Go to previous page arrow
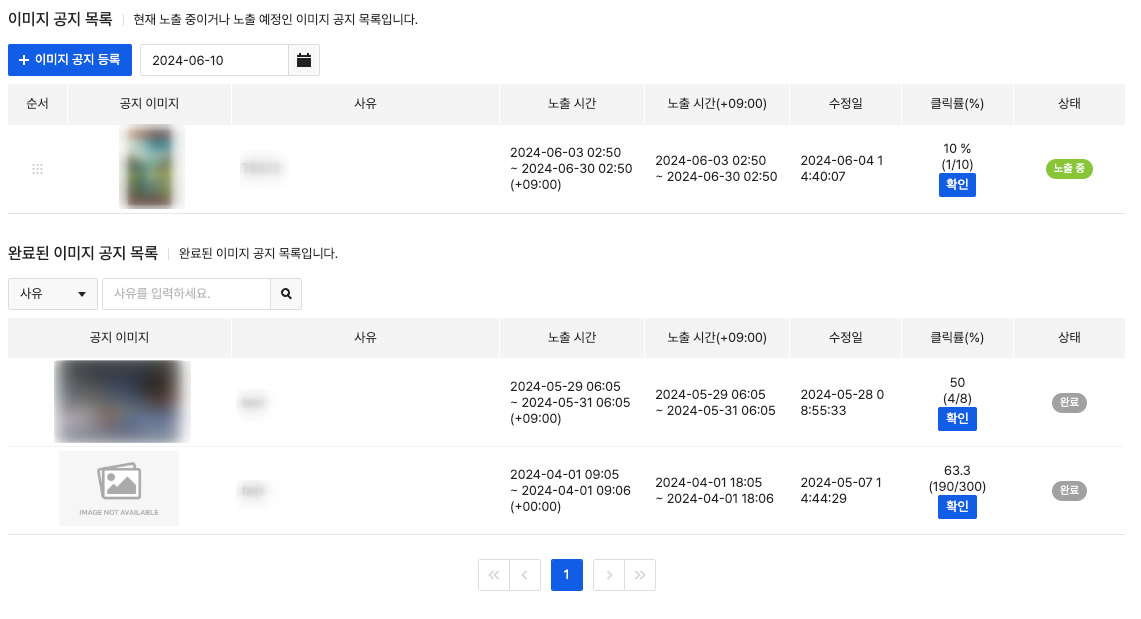 (525, 575)
